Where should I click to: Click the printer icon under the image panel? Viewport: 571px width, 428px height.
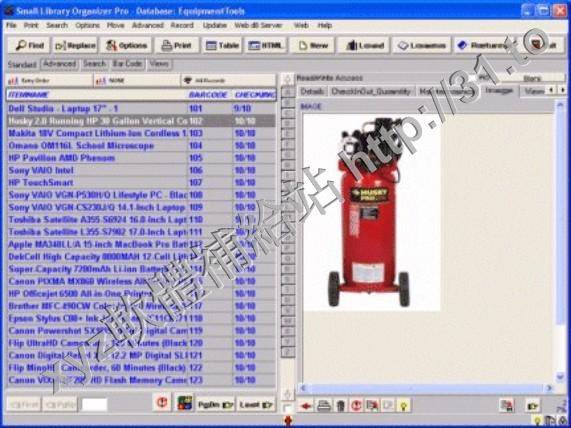pos(324,405)
